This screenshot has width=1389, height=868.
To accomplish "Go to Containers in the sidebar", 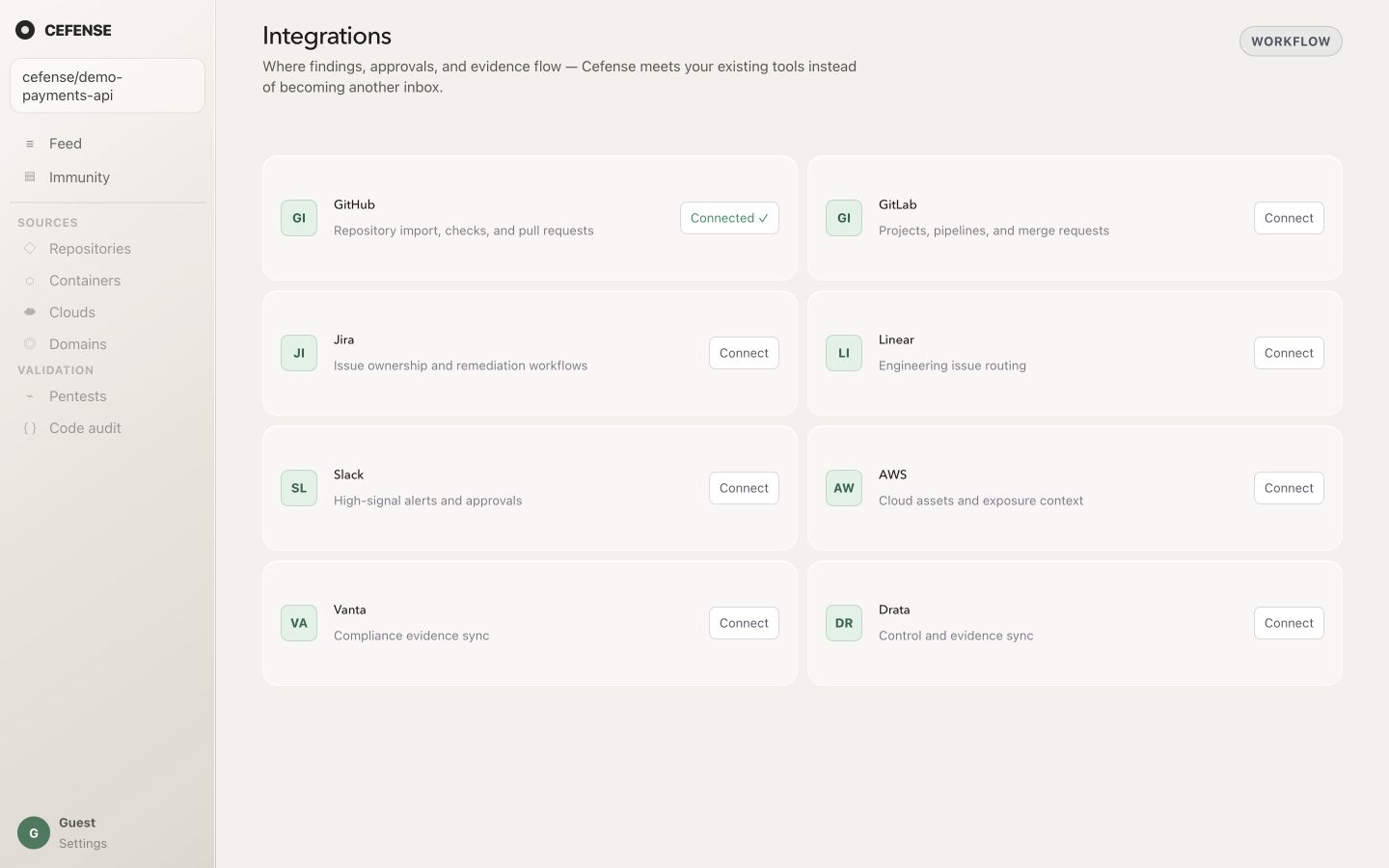I will pyautogui.click(x=85, y=281).
